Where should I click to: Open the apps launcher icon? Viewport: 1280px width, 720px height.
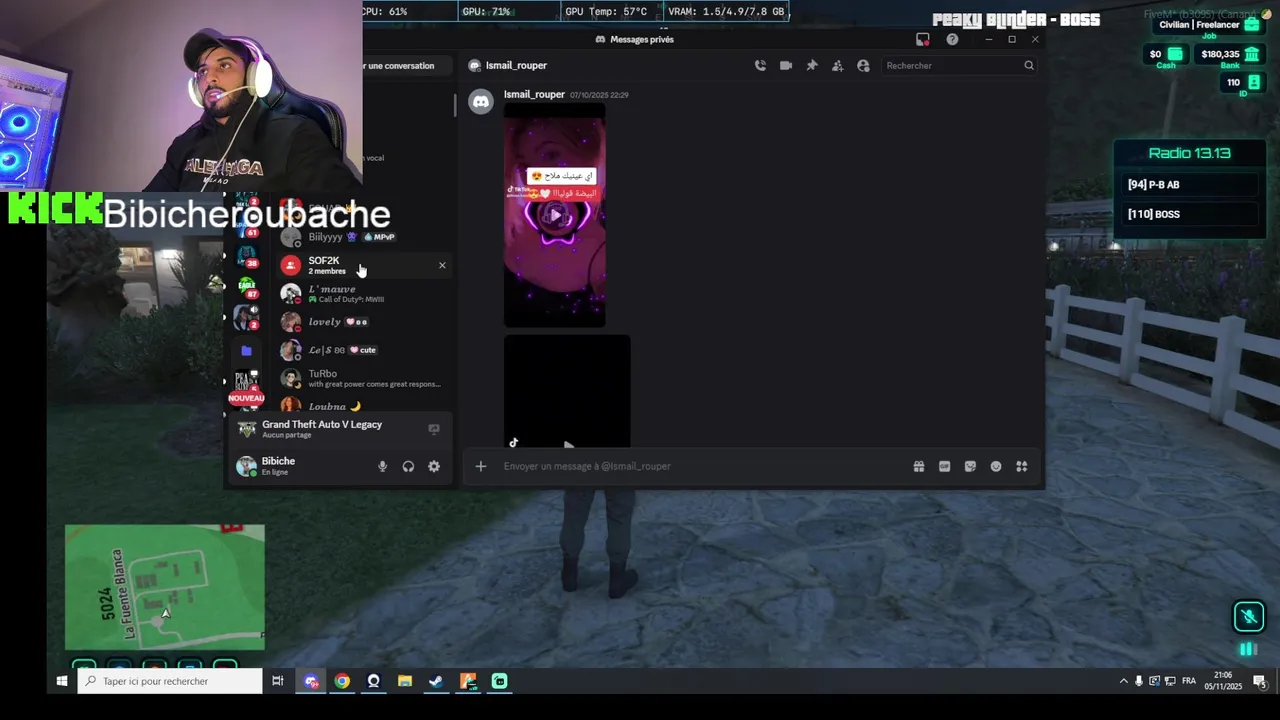click(1022, 466)
